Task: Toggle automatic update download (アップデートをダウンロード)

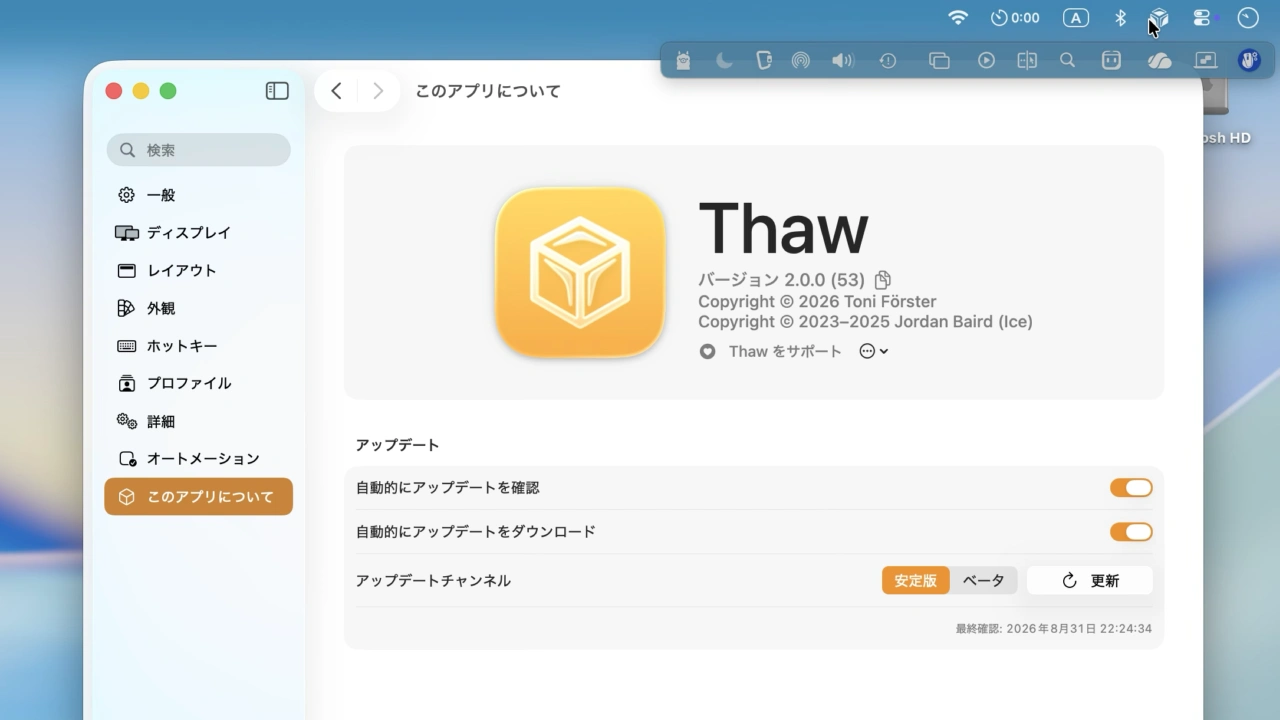Action: click(1131, 532)
